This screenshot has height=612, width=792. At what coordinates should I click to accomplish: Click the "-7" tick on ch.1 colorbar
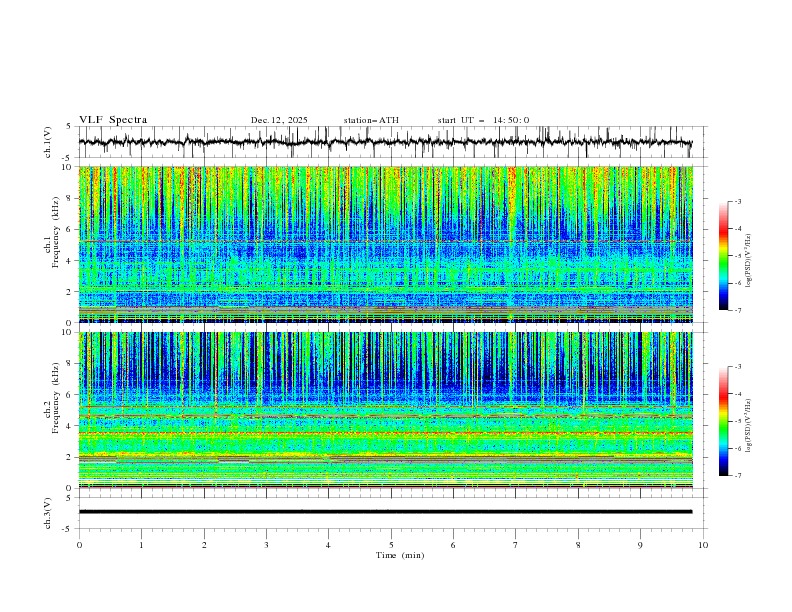pyautogui.click(x=737, y=310)
